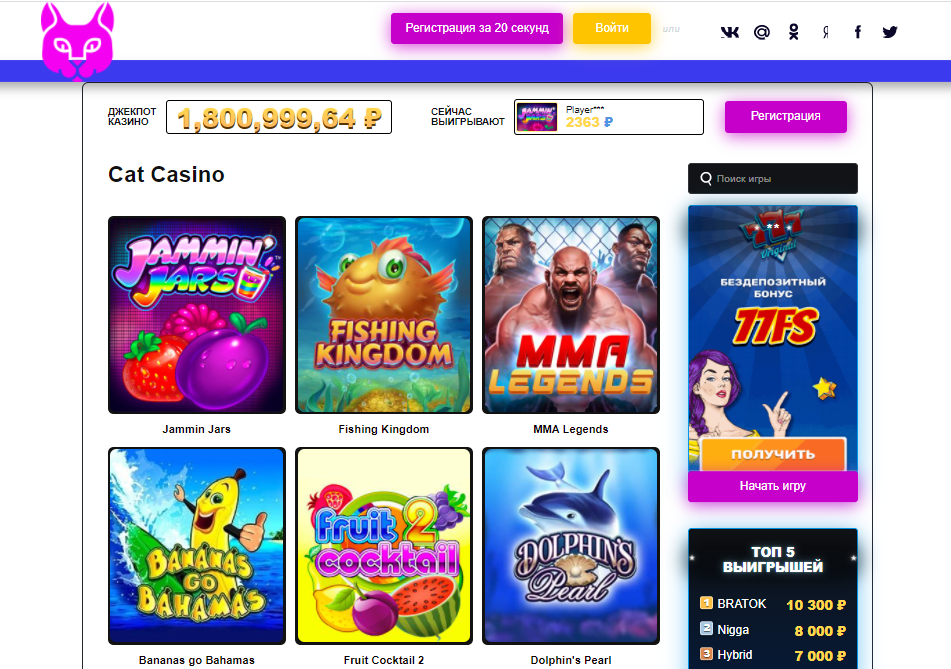Viewport: 951px width, 669px height.
Task: Log in with the Mail.ru @ icon
Action: (x=762, y=32)
